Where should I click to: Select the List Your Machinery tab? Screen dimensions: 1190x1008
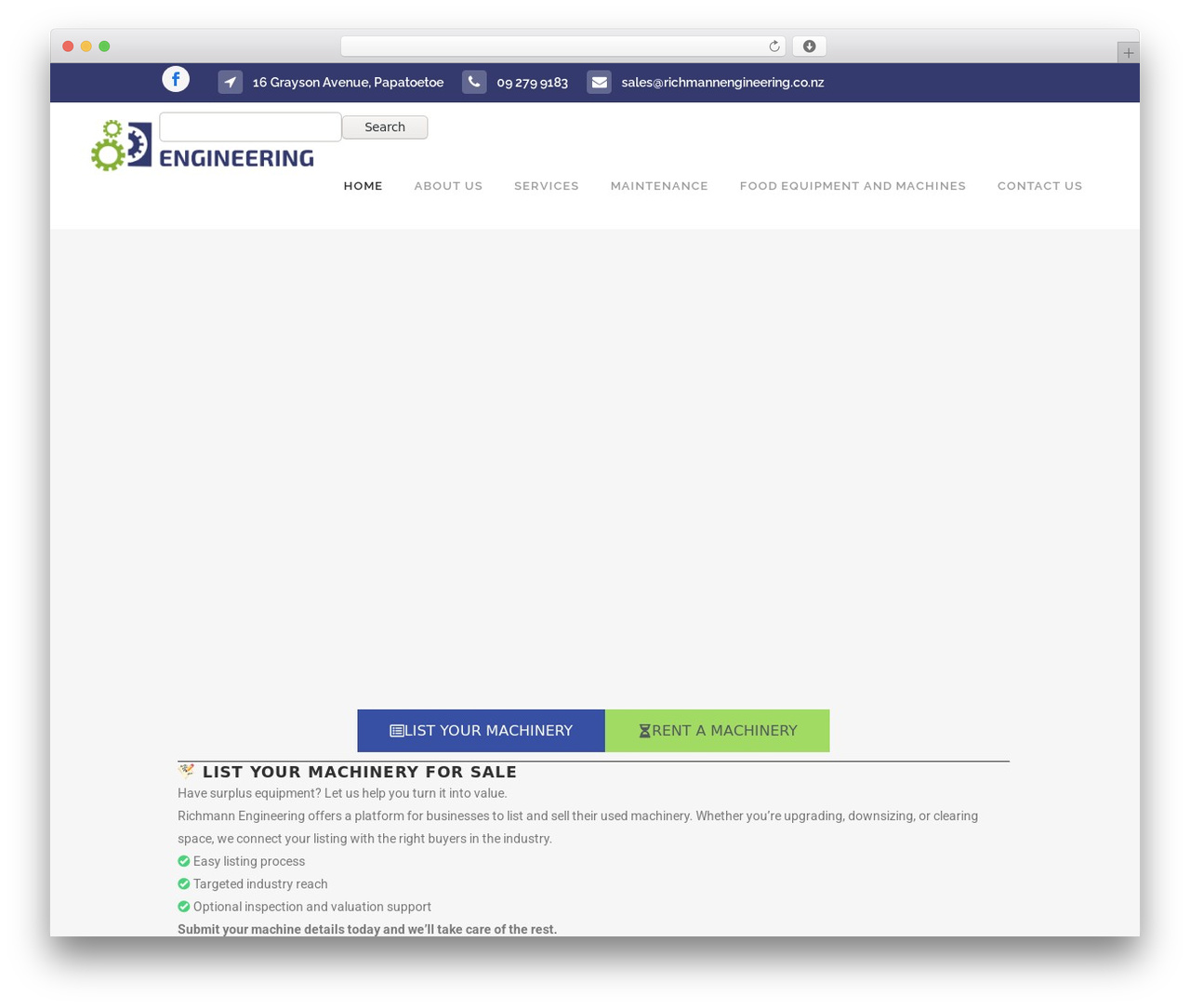click(482, 731)
